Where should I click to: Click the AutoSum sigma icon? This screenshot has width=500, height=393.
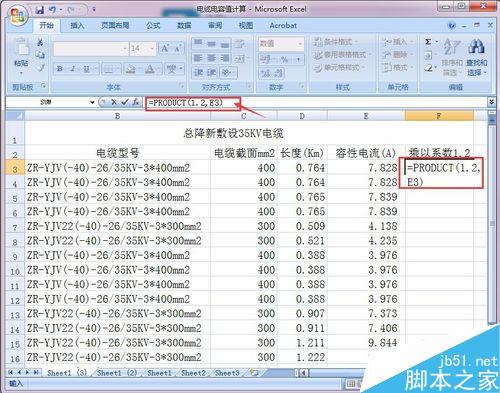[428, 42]
